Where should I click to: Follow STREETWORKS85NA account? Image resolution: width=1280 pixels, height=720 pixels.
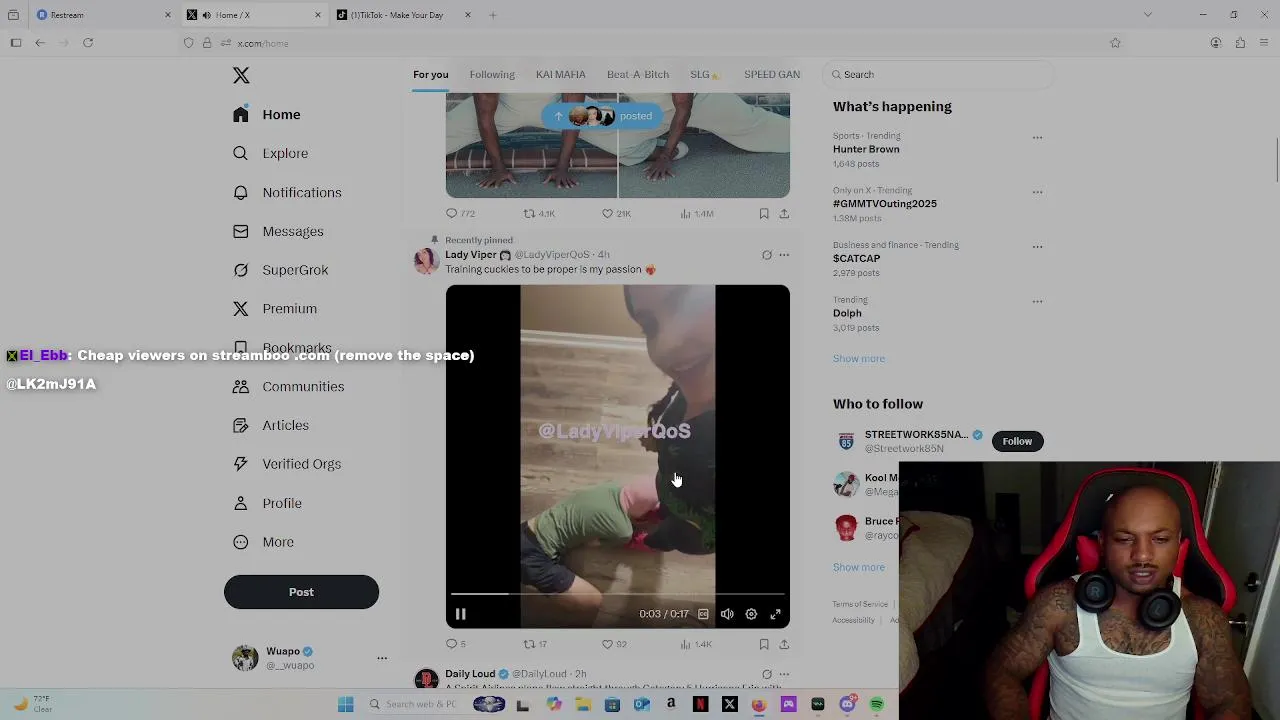(1017, 441)
